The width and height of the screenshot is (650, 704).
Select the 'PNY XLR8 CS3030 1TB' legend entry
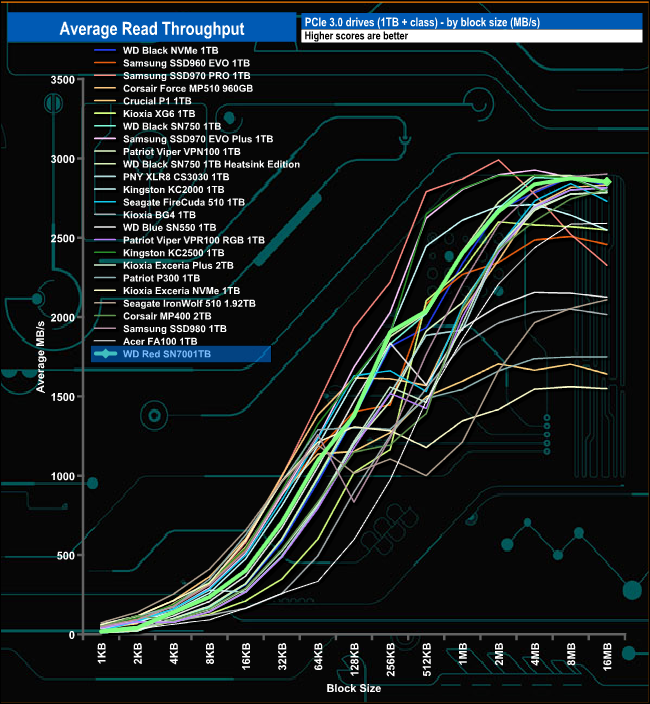tap(176, 177)
